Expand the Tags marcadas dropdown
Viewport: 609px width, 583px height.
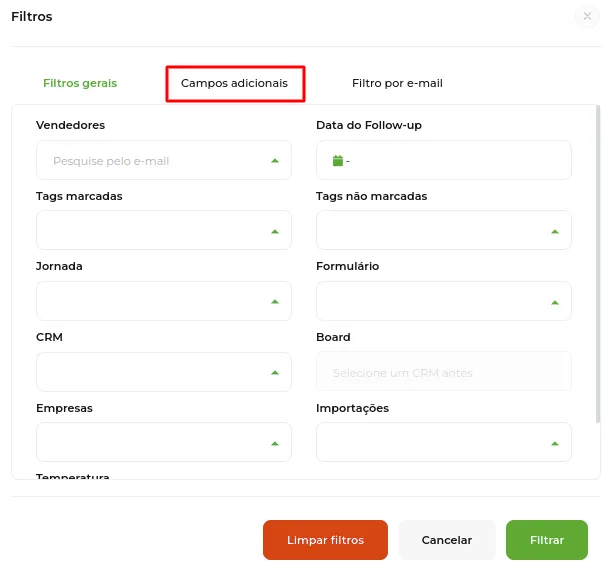point(164,230)
